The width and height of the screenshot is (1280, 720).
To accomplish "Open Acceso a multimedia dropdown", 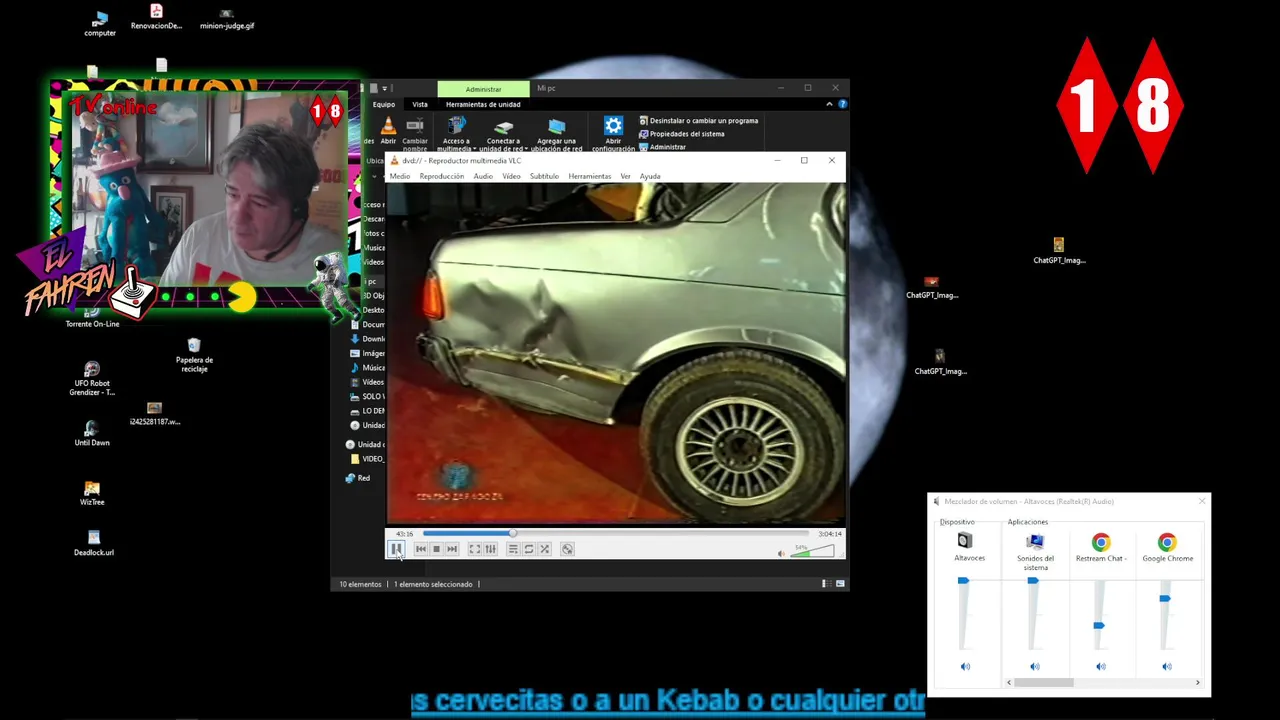I will coord(456,133).
